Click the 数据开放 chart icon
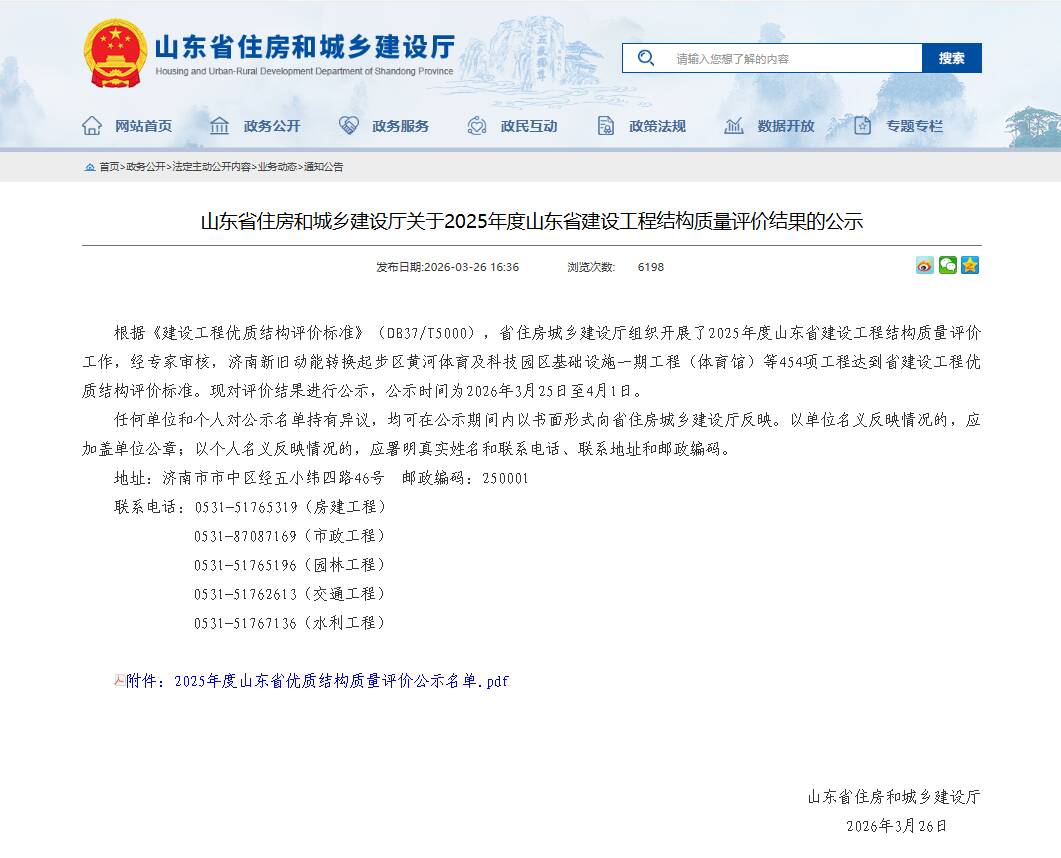Image resolution: width=1061 pixels, height=858 pixels. click(734, 126)
